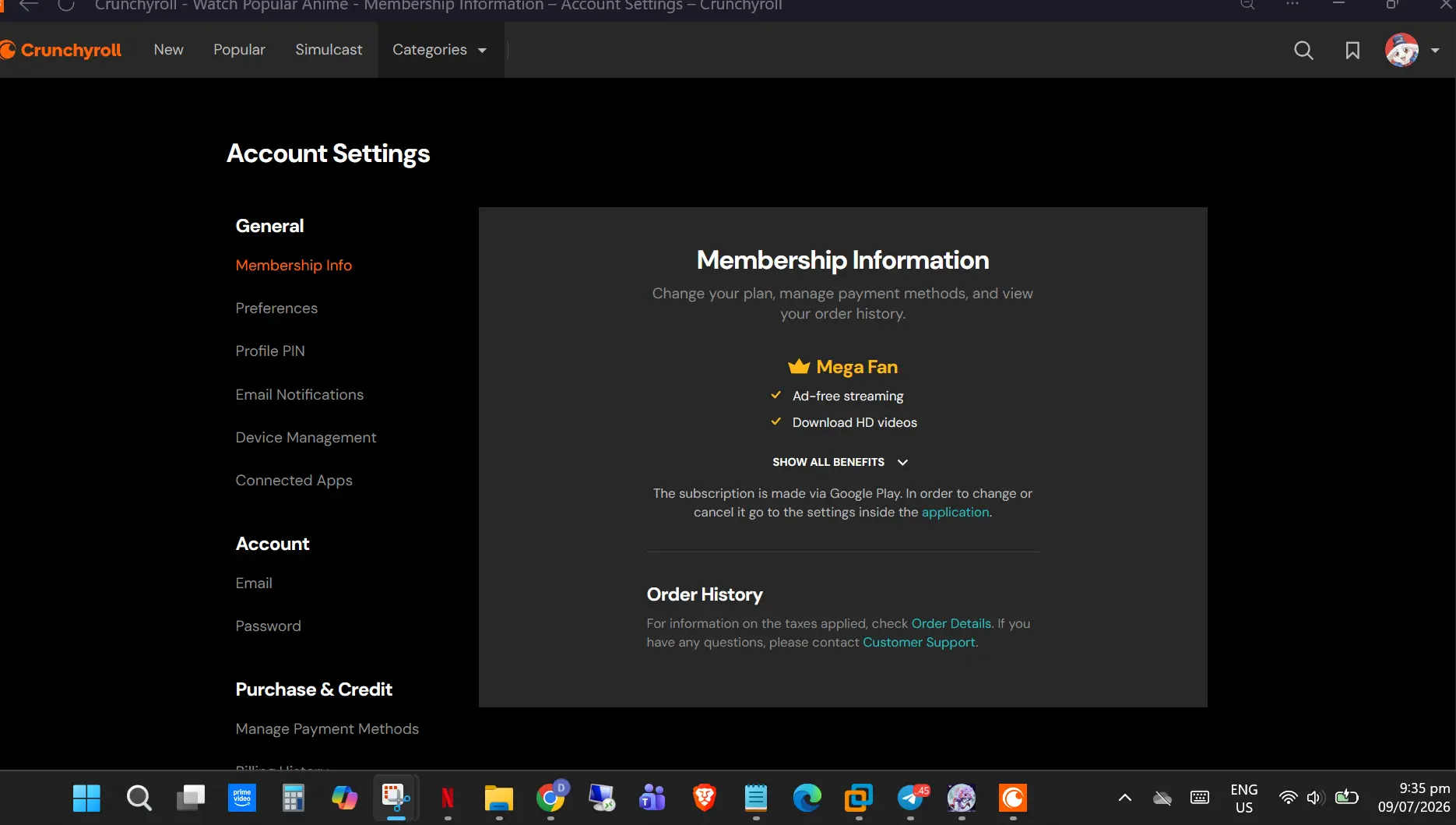Open Device Management settings
Screen dimensions: 1456x825
coord(306,437)
